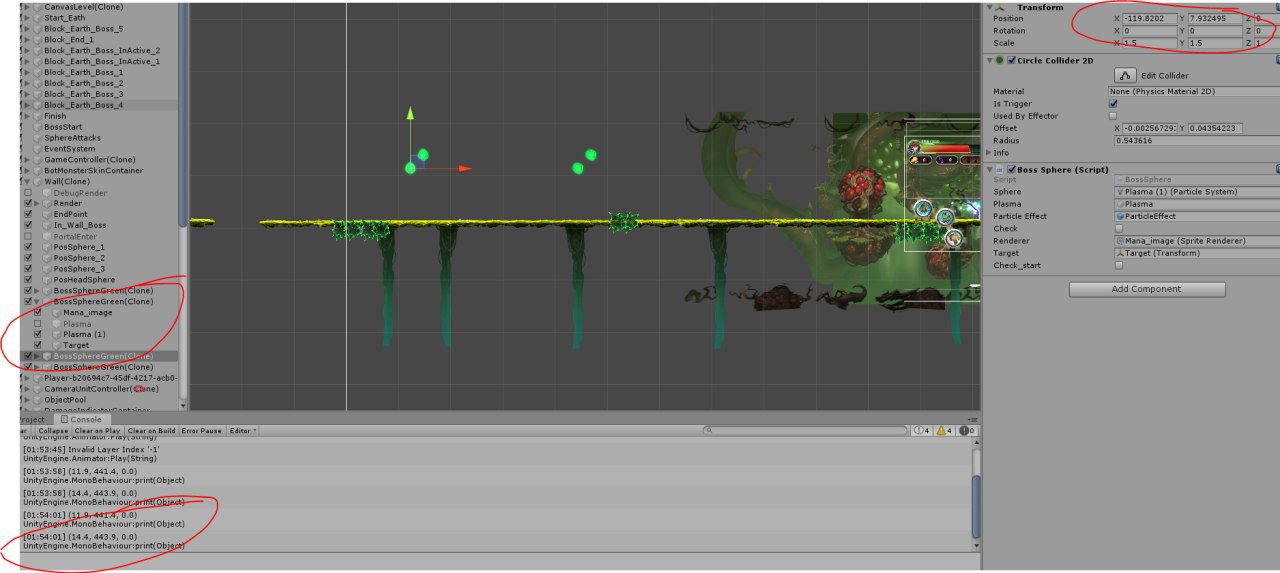This screenshot has height=573, width=1280.
Task: Select CameraUnitController(Clone) in the hierarchy
Action: (x=101, y=389)
